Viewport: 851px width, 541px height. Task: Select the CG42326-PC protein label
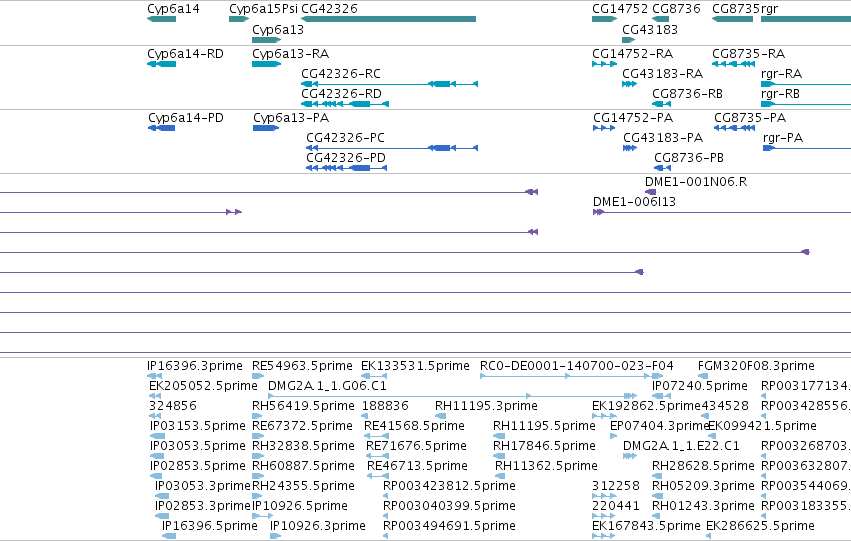point(345,138)
